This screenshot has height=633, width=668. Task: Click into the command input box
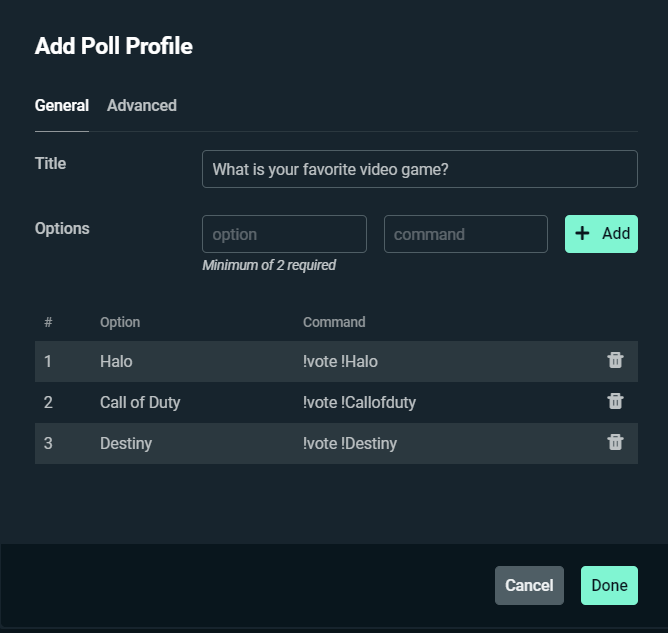pyautogui.click(x=465, y=234)
